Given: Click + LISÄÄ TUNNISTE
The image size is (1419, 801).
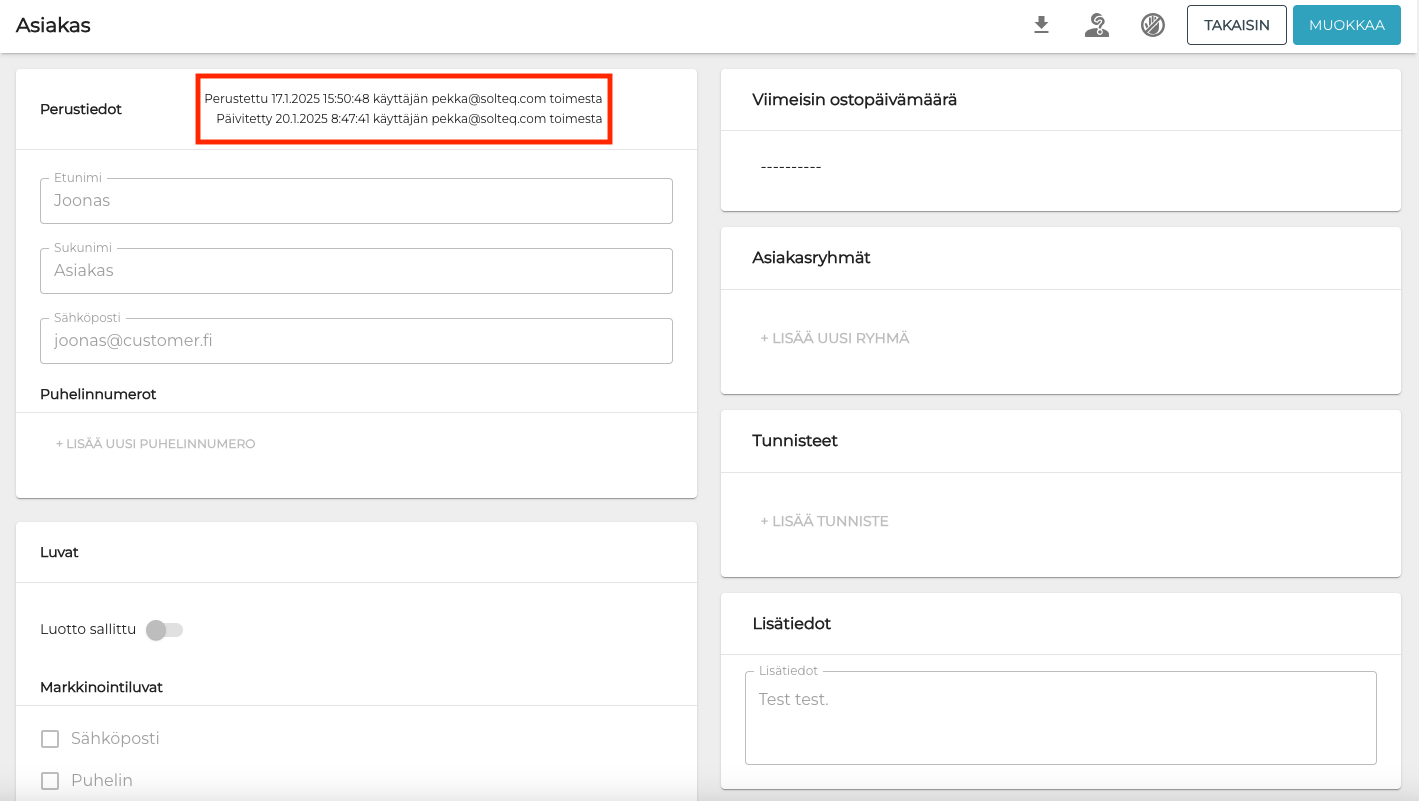Looking at the screenshot, I should 824,521.
